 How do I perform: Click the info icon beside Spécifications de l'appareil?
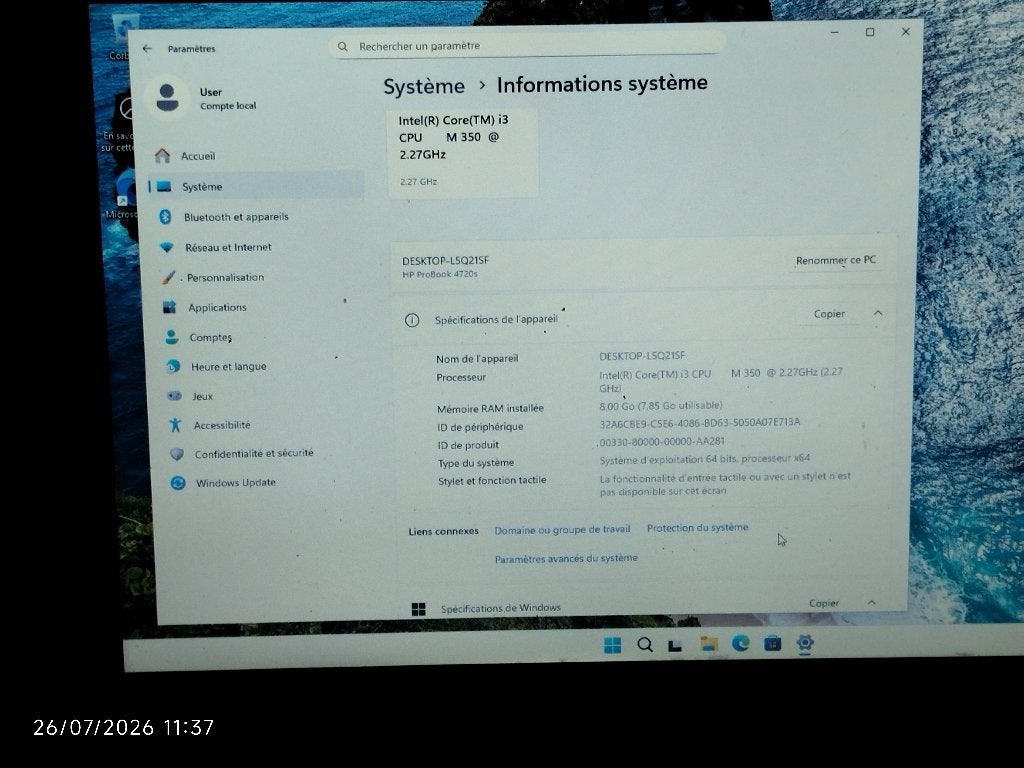[x=412, y=320]
